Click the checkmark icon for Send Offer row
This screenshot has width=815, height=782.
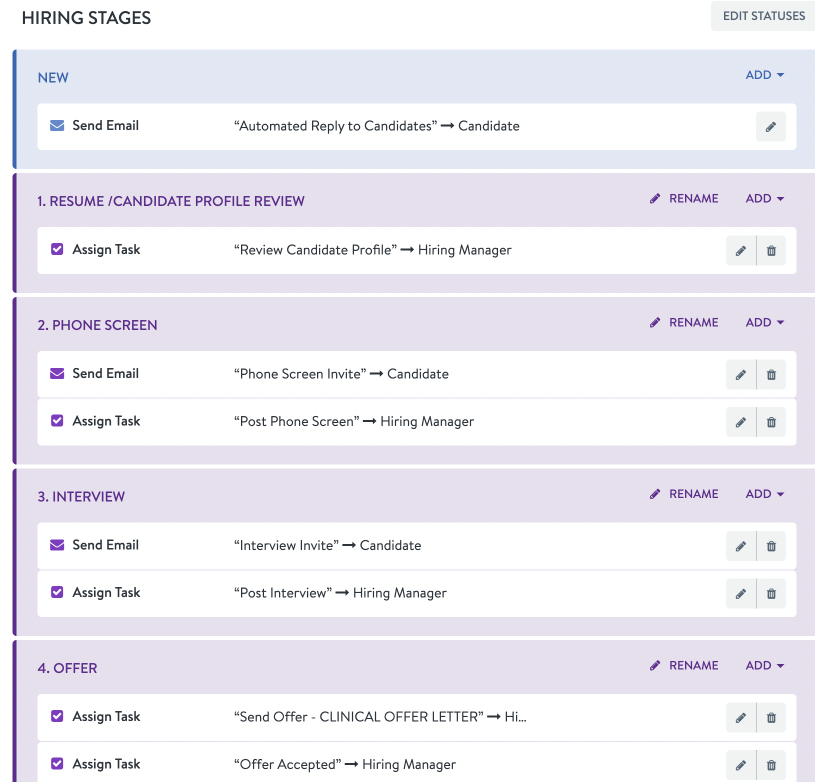tap(57, 716)
